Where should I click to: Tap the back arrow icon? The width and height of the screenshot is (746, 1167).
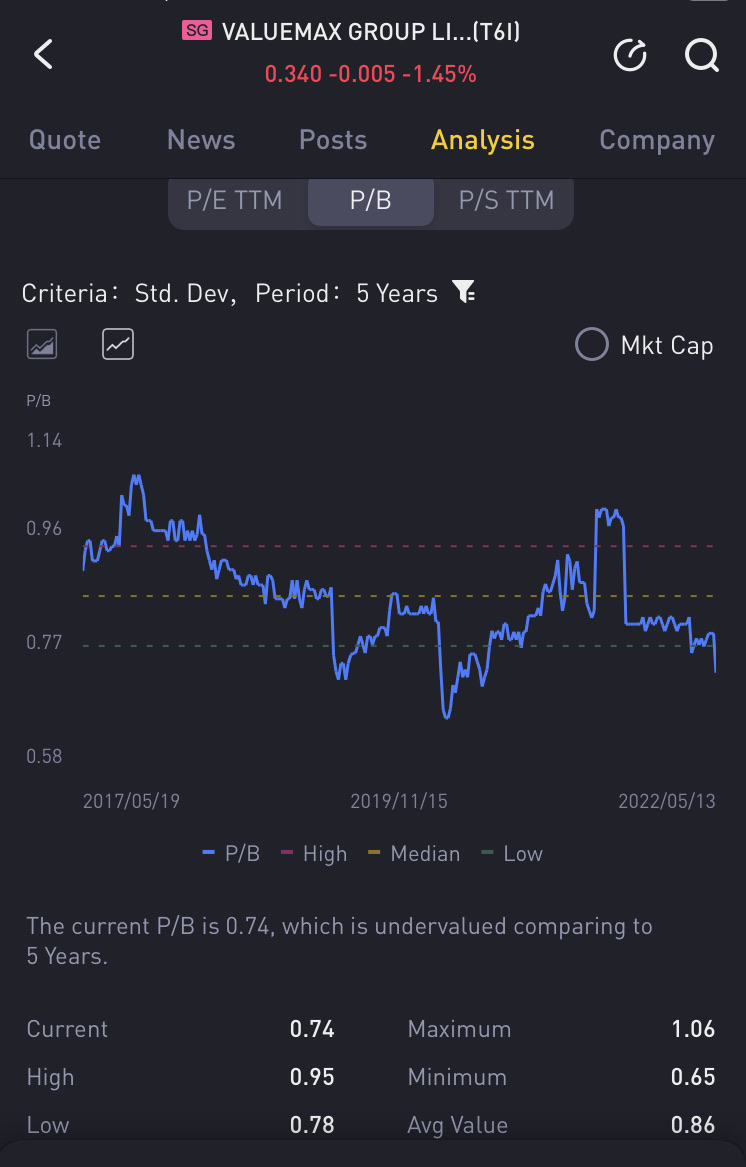click(43, 55)
